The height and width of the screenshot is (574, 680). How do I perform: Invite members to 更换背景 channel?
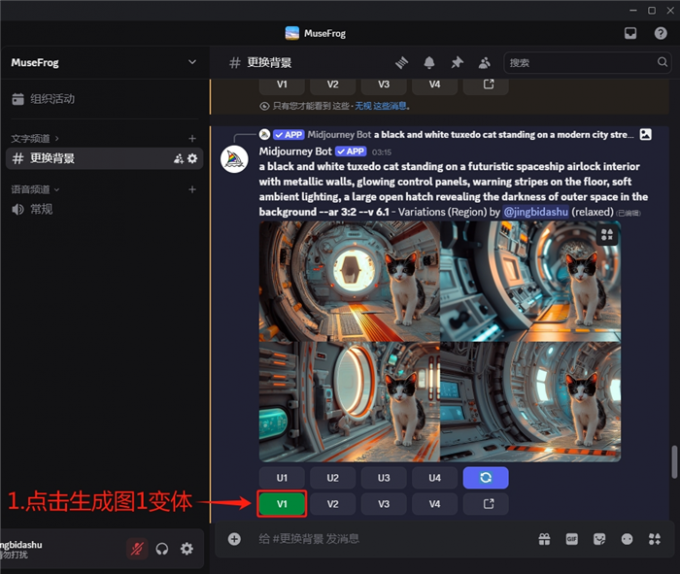click(x=178, y=159)
